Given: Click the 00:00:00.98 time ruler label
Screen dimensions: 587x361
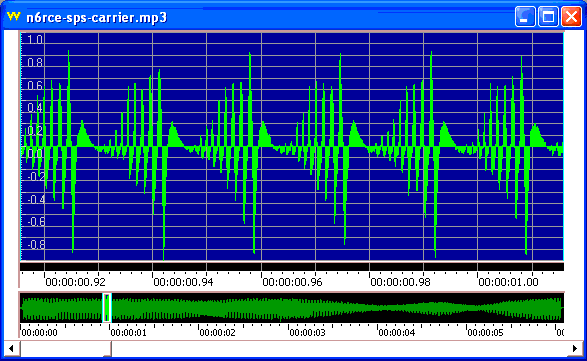Looking at the screenshot, I should pyautogui.click(x=400, y=282).
